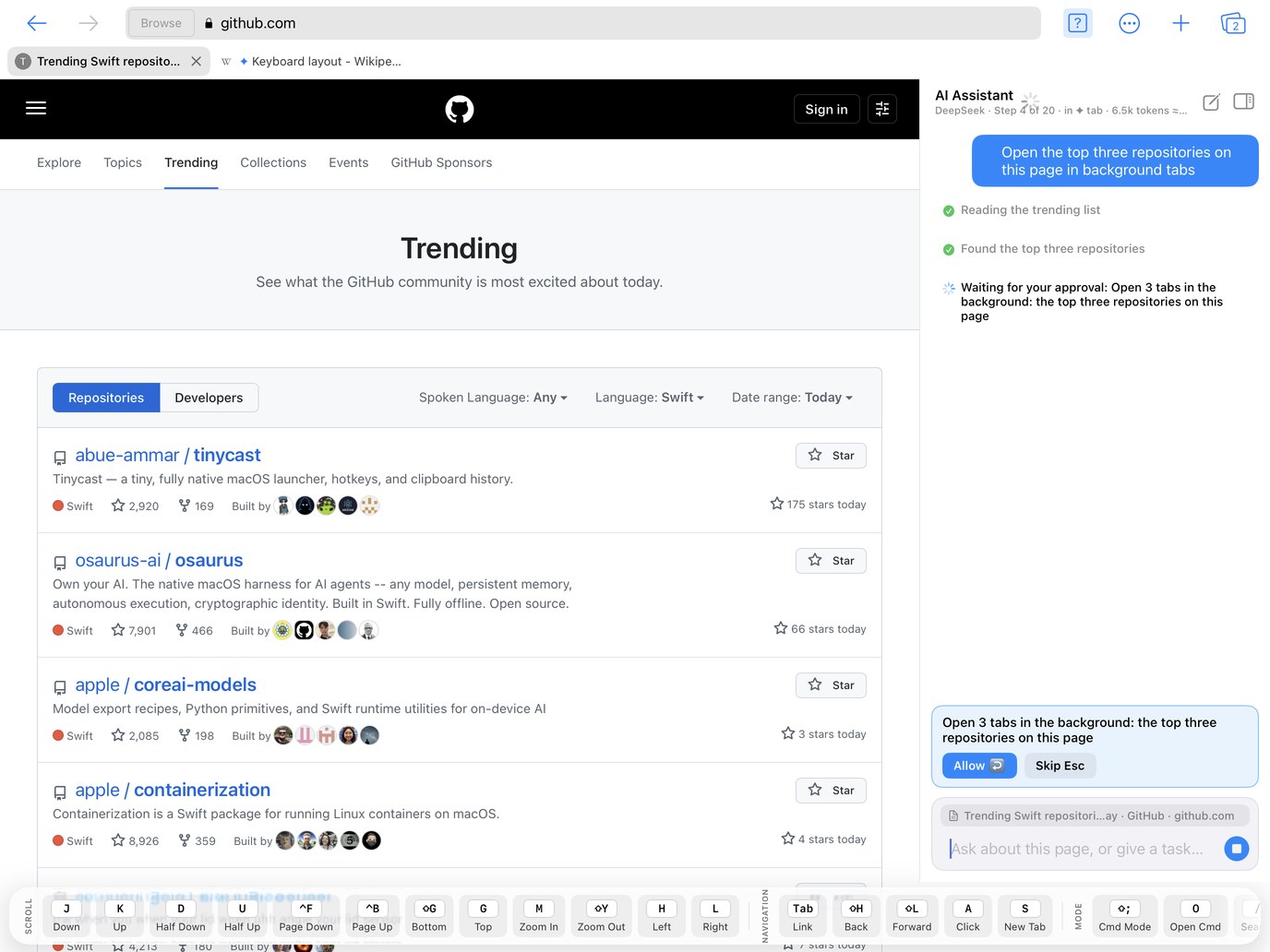Expand the Spoken Language: Any dropdown

(493, 398)
